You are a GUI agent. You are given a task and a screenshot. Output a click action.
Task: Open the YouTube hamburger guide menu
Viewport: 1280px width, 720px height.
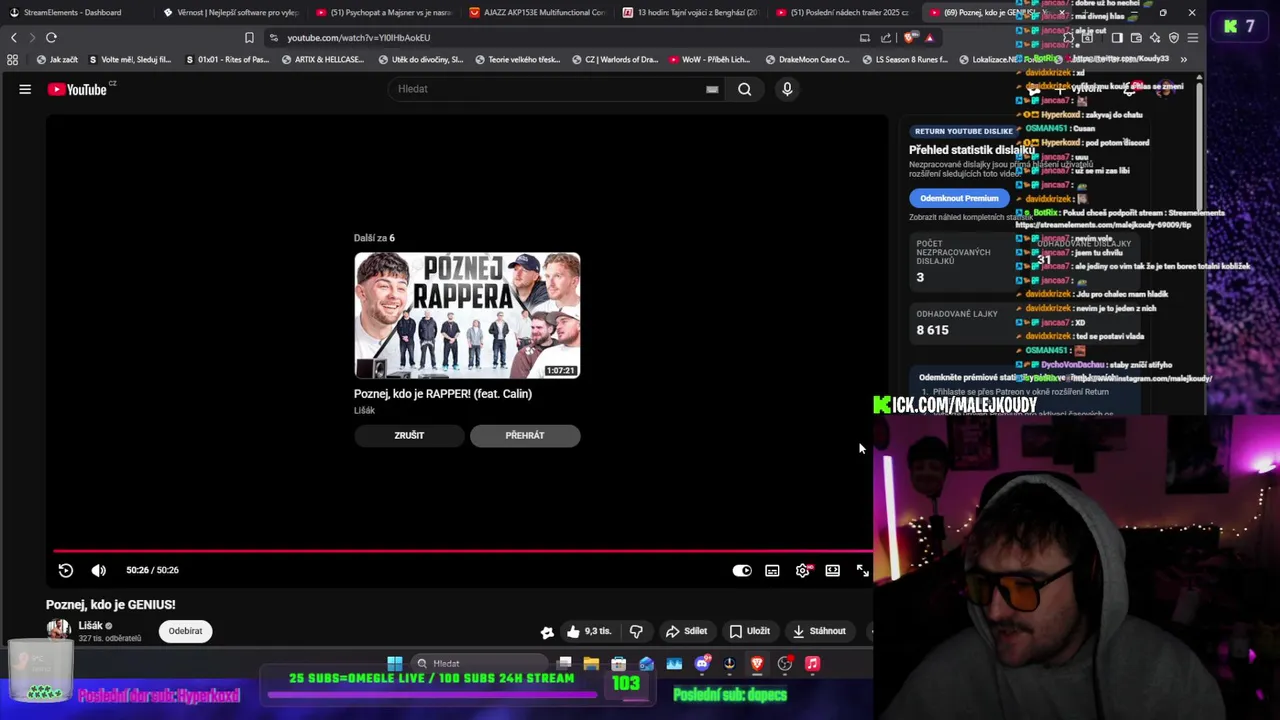[25, 89]
